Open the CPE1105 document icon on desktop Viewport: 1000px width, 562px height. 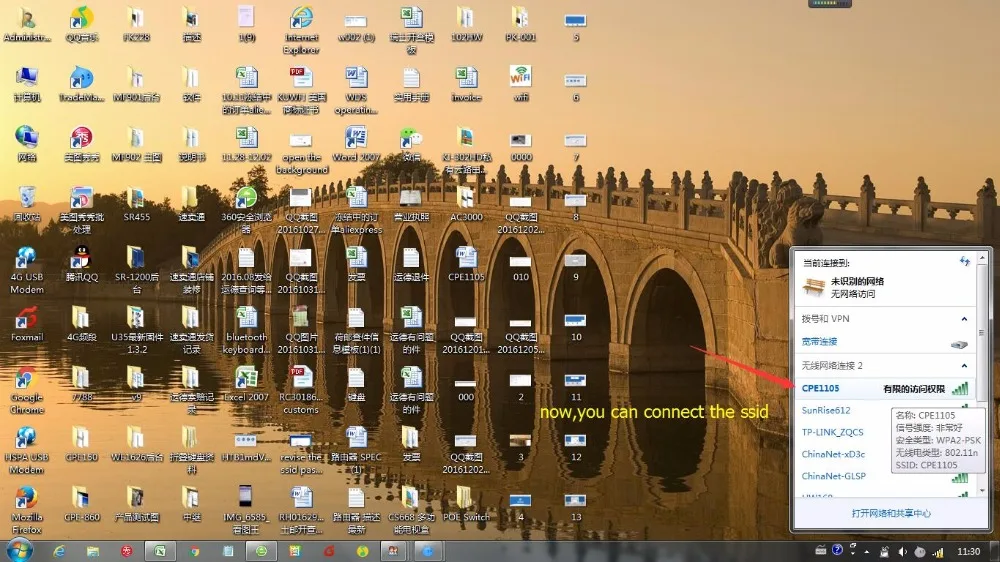(466, 264)
